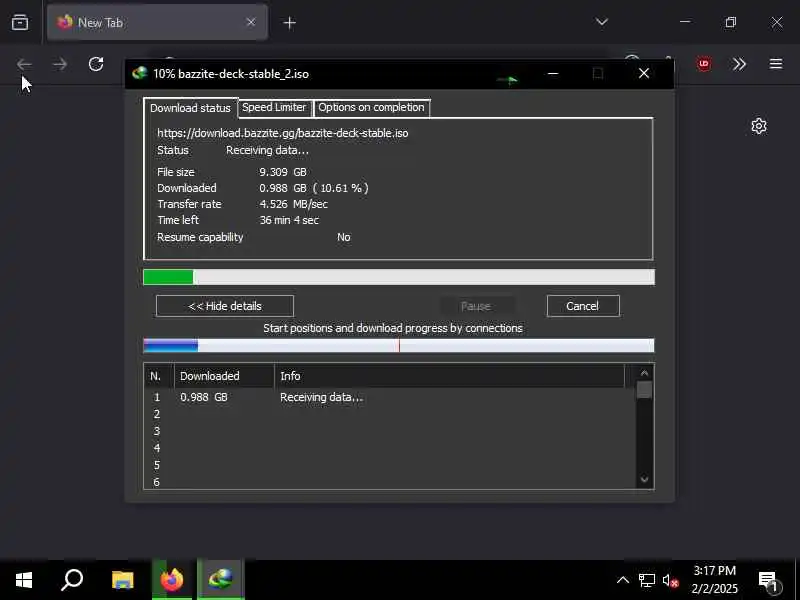Click the File size 9.309 GB value
Screen dimensions: 800x600
pyautogui.click(x=283, y=172)
